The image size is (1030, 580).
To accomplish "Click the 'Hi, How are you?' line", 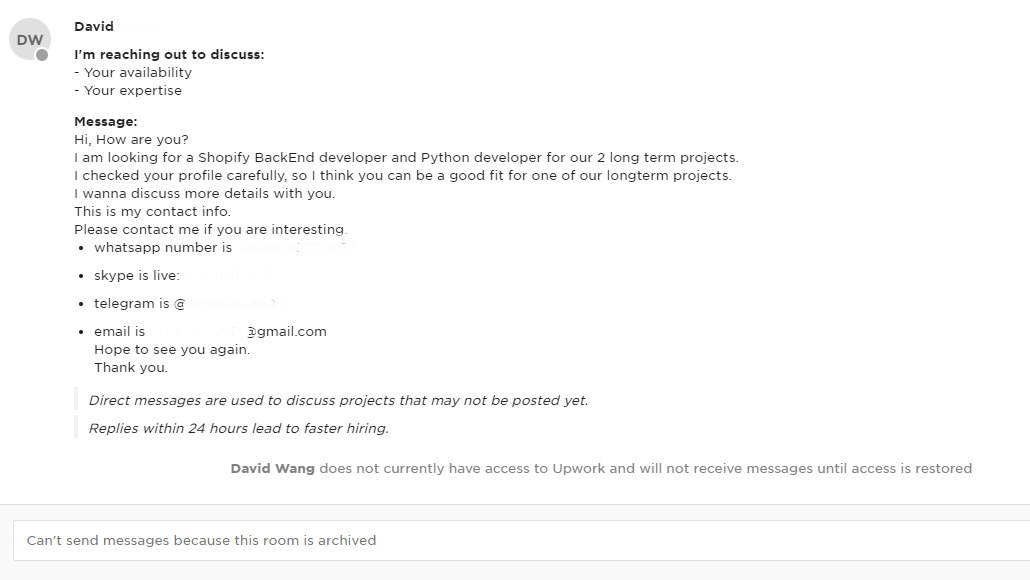I will pos(131,139).
